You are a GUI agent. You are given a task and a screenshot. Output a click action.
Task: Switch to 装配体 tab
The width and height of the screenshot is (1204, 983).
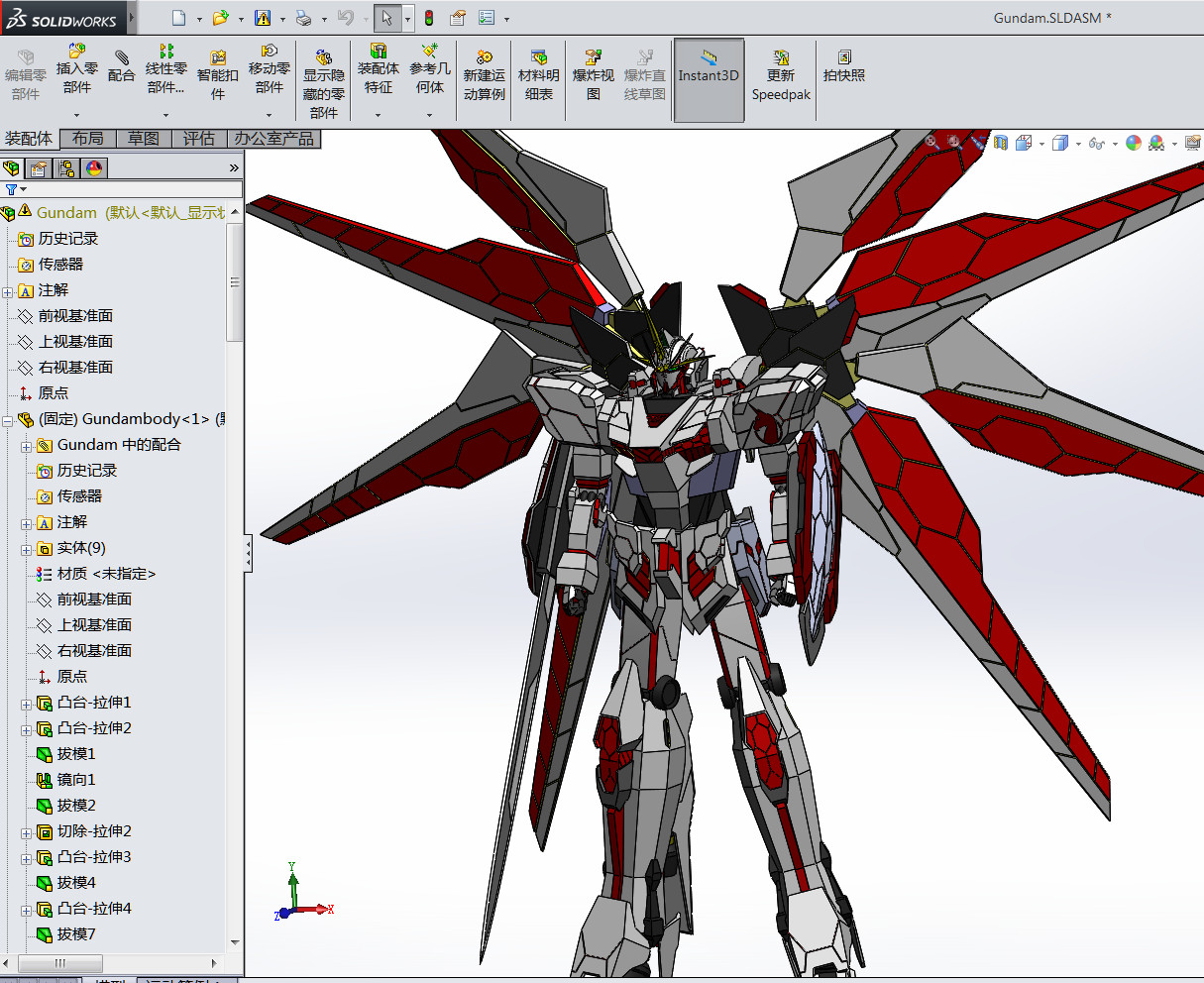coord(29,139)
